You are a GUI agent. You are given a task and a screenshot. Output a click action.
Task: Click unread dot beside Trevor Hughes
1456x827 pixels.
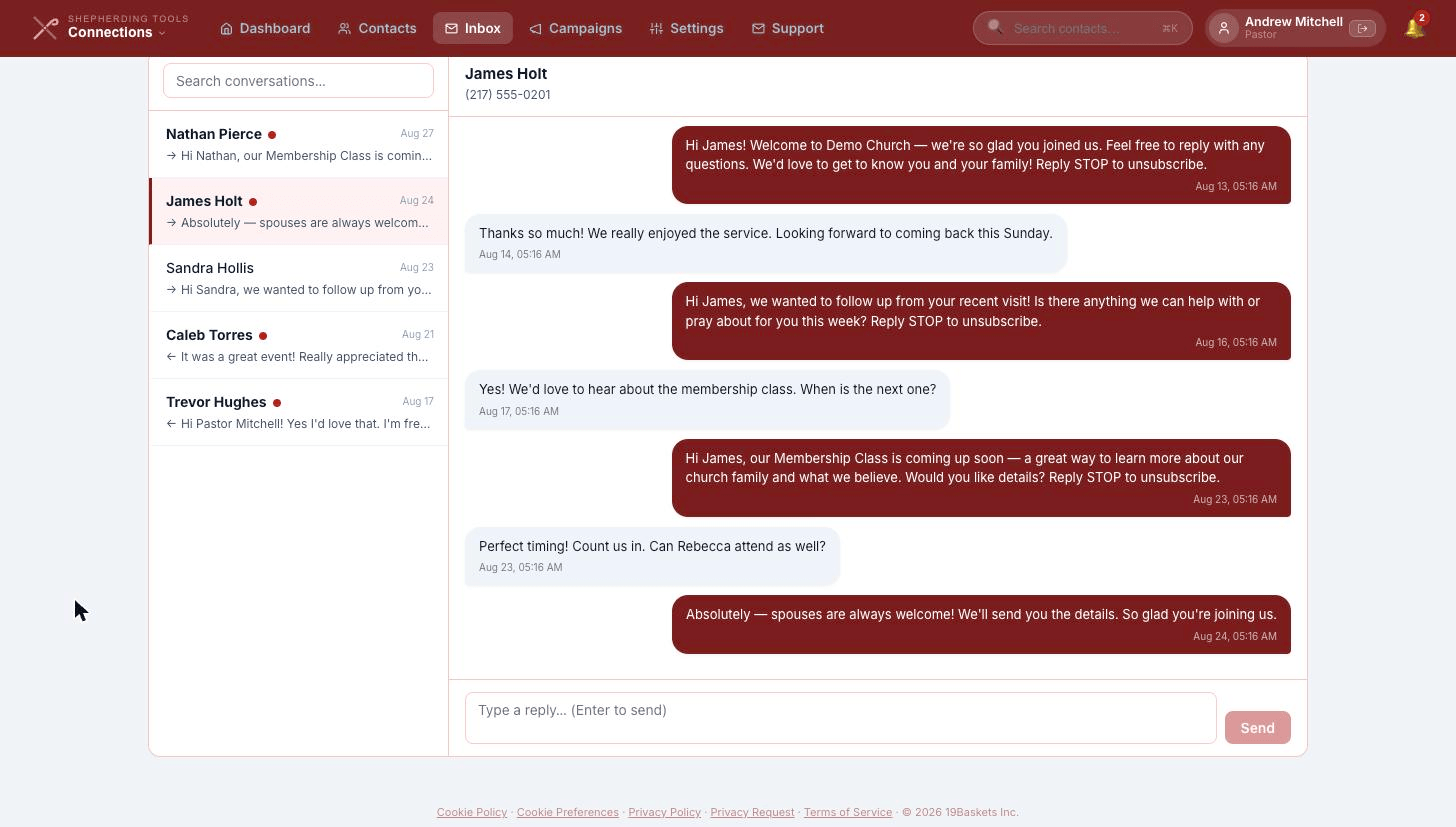[277, 403]
